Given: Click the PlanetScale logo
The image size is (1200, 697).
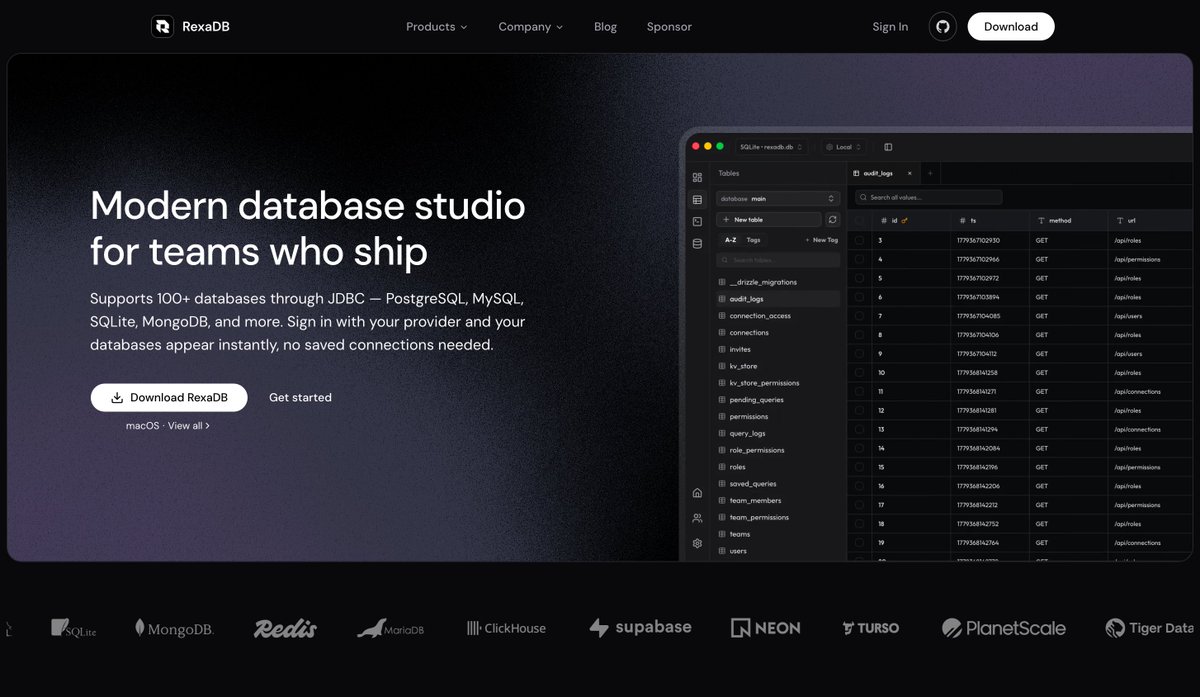Looking at the screenshot, I should tap(1004, 628).
